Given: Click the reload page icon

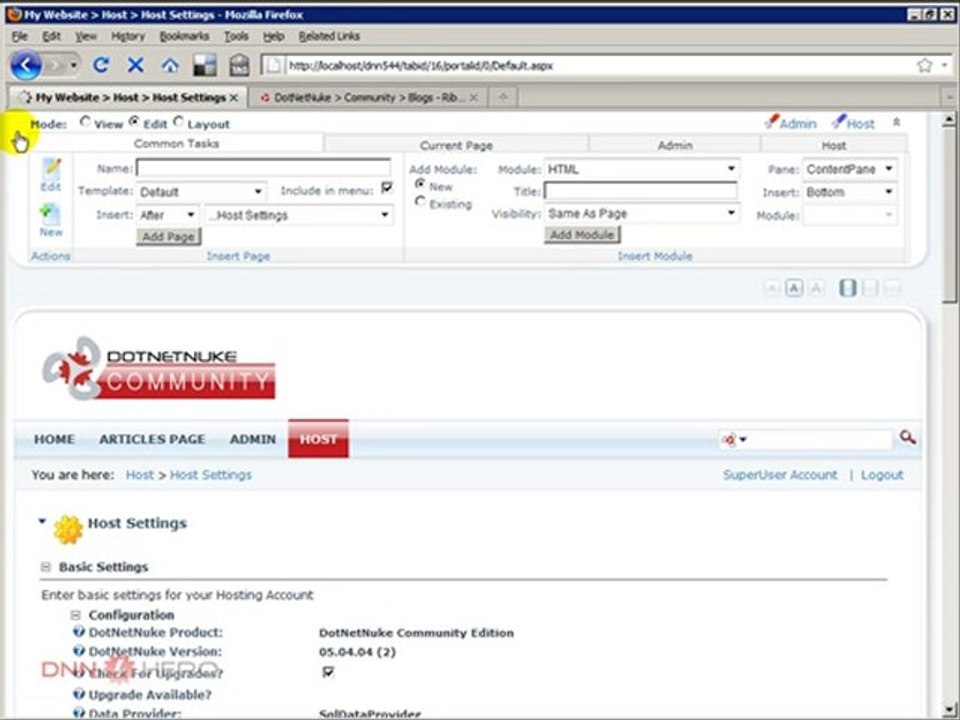Looking at the screenshot, I should coord(101,65).
